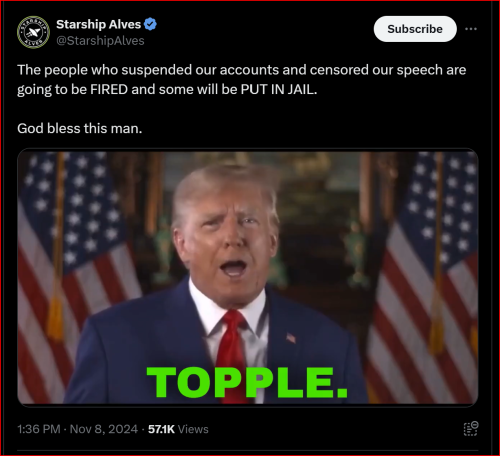Click the 1:36 PM timestamp
Screen dimensions: 500x456
(39, 429)
